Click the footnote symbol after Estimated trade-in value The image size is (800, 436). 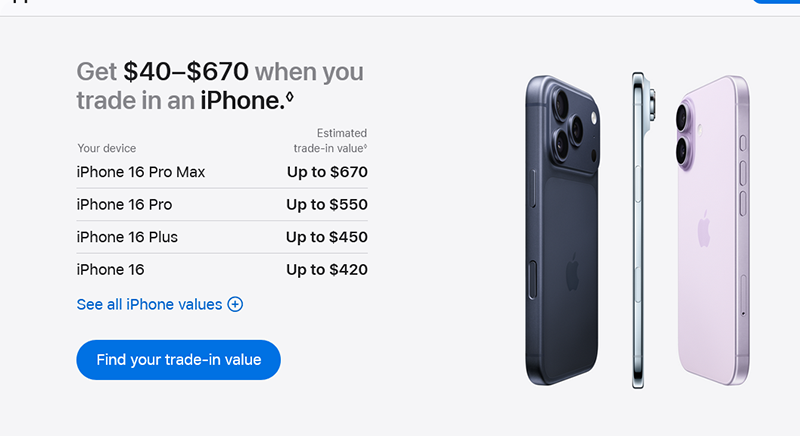[365, 147]
